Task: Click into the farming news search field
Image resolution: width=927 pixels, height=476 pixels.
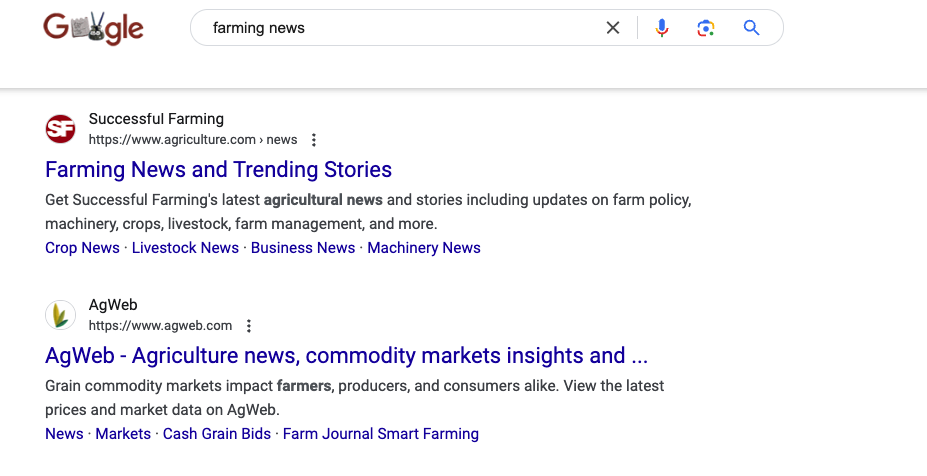Action: point(400,28)
